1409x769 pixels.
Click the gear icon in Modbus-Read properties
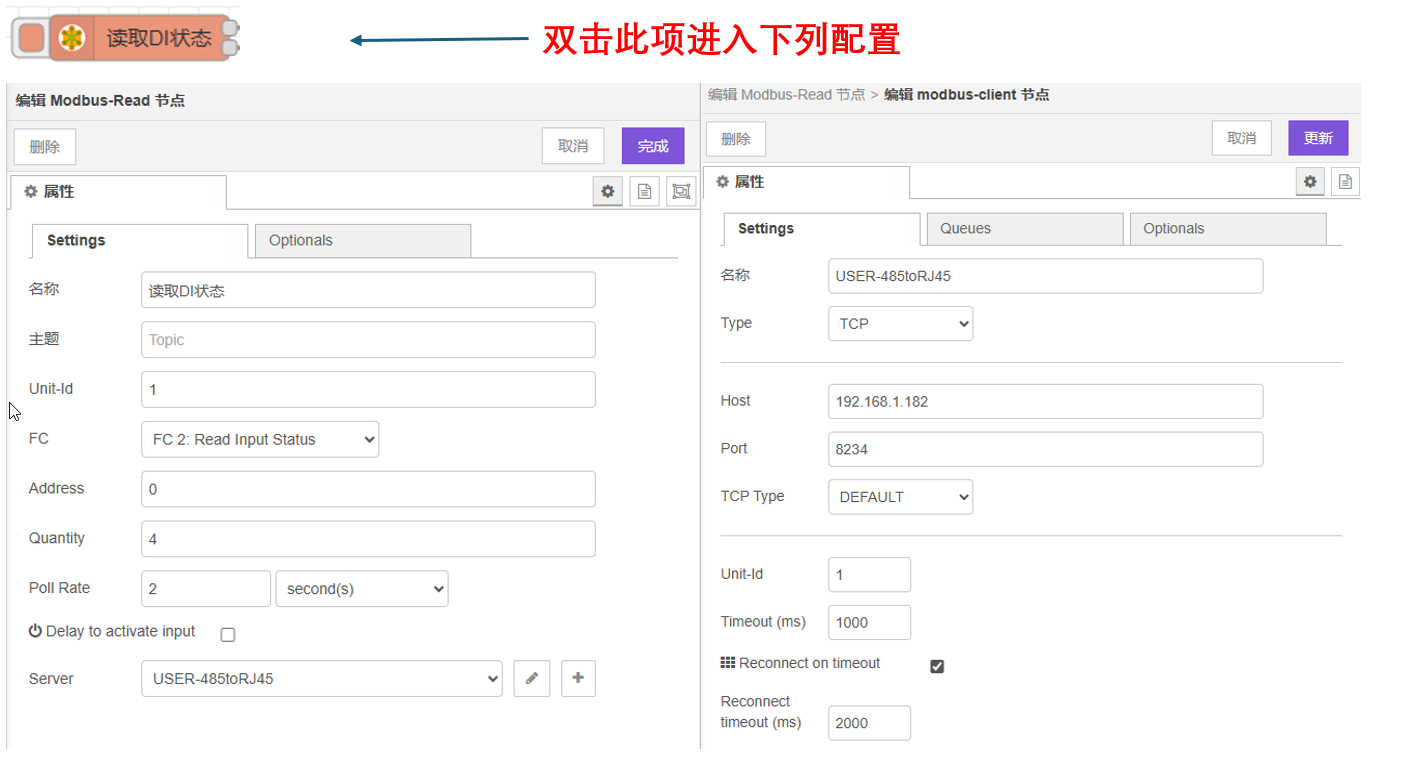[x=607, y=191]
